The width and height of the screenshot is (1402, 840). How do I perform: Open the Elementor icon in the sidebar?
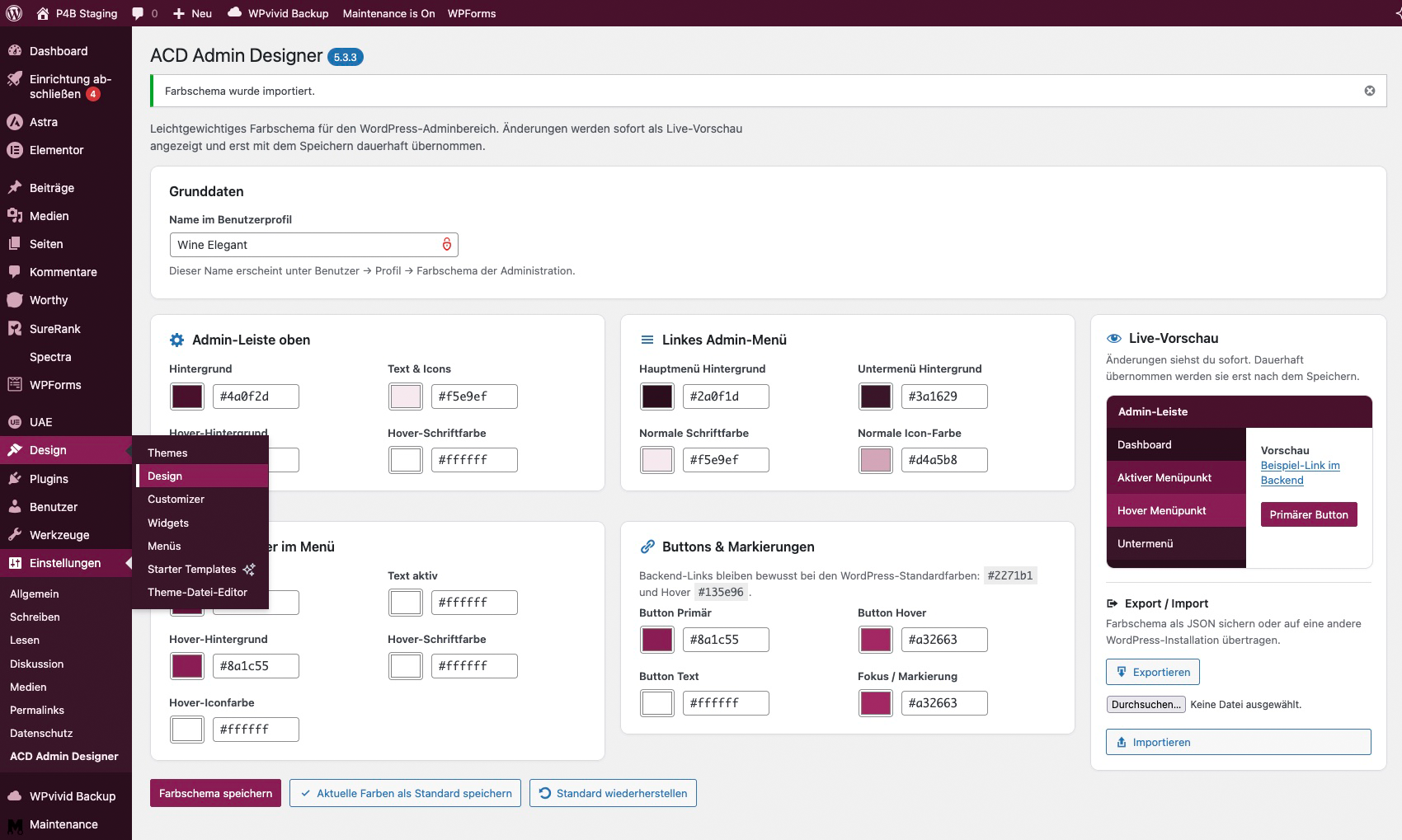14,150
